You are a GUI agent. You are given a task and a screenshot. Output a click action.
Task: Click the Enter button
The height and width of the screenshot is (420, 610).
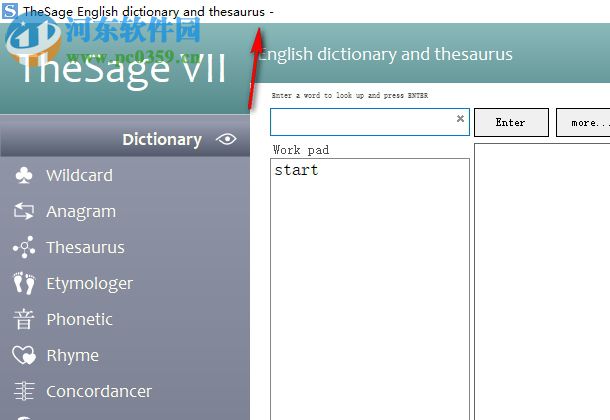(511, 122)
